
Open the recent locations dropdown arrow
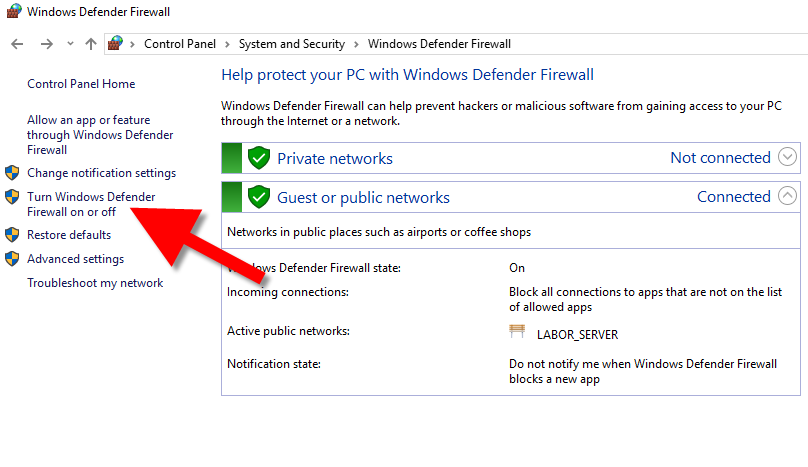click(70, 44)
